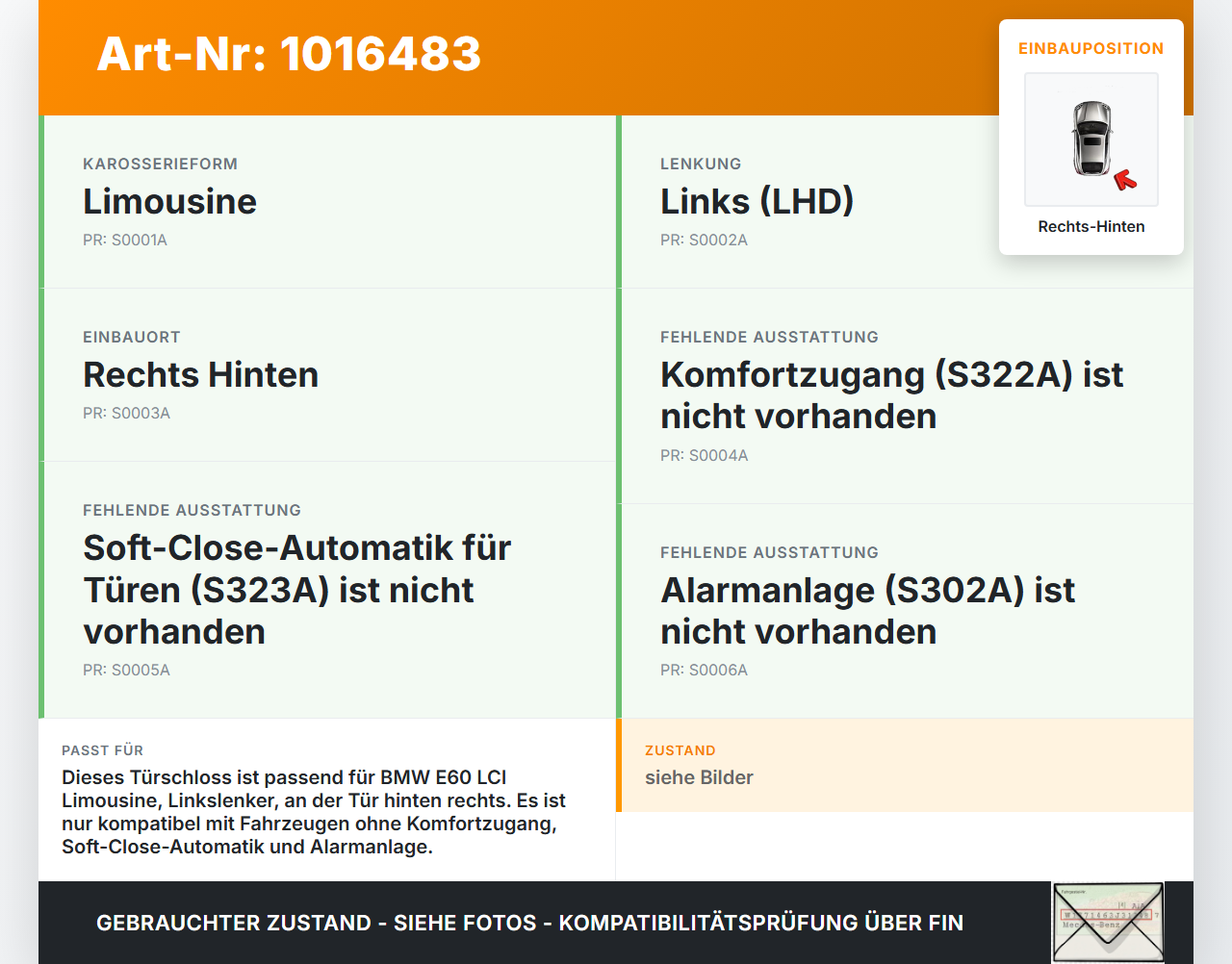
Task: Click the Rechts-Hinten caption under the car
Action: tap(1091, 226)
